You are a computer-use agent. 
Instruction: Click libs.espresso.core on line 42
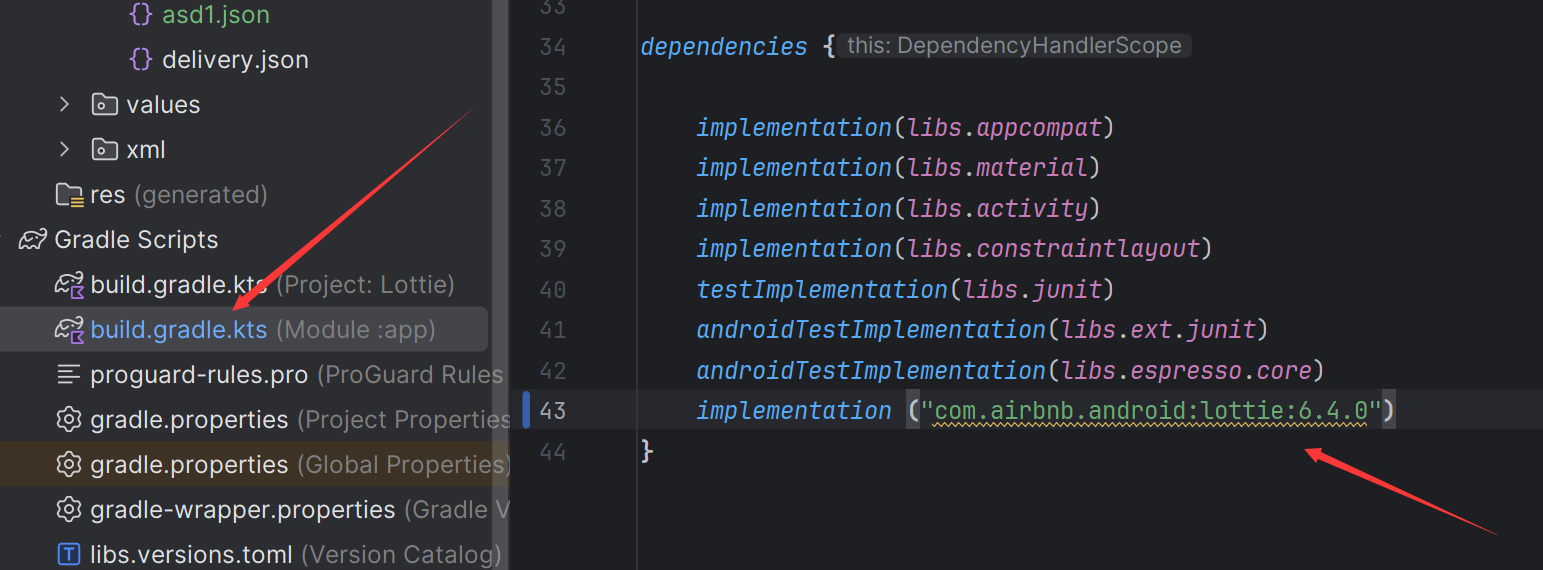[x=1186, y=370]
